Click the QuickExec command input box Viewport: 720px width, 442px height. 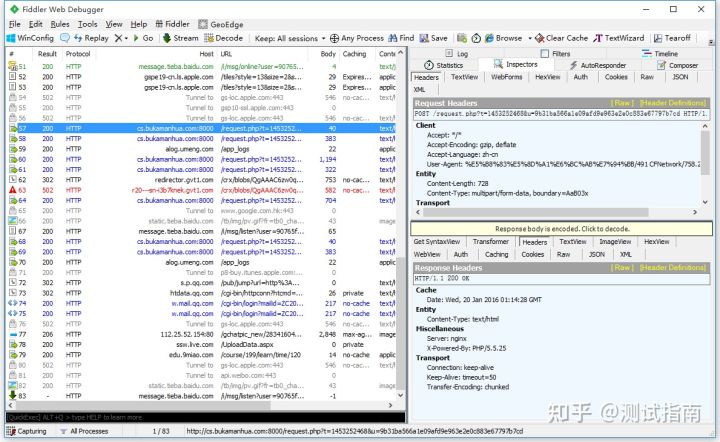pos(205,417)
